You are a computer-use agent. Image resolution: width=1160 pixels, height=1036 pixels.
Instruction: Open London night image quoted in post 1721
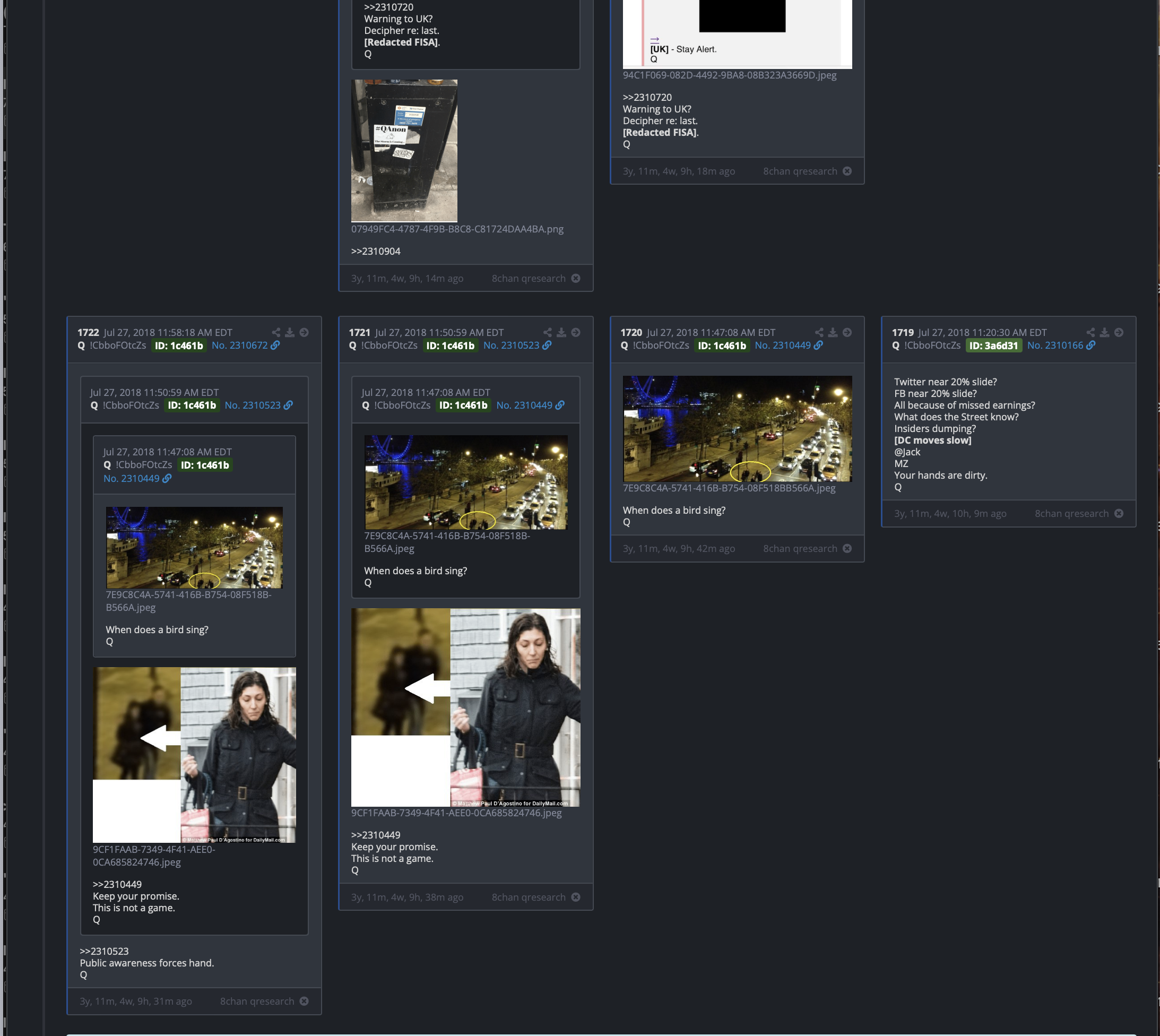[x=466, y=483]
